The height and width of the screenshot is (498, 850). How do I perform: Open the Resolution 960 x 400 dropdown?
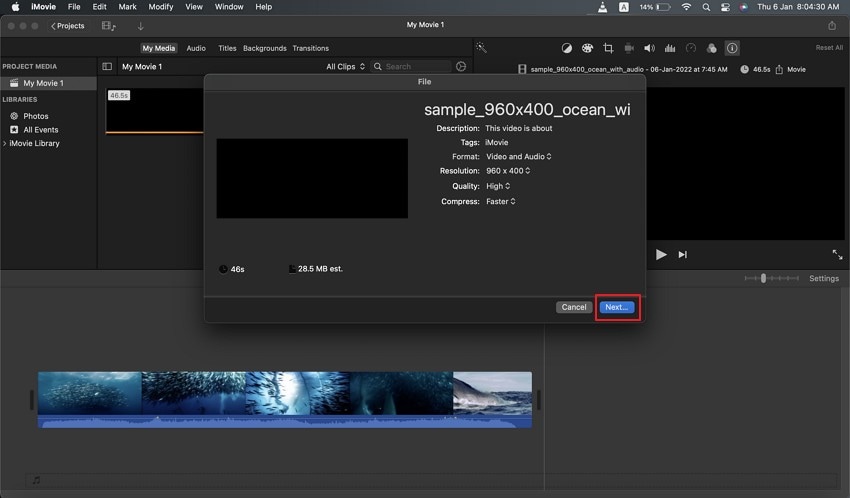pyautogui.click(x=507, y=171)
